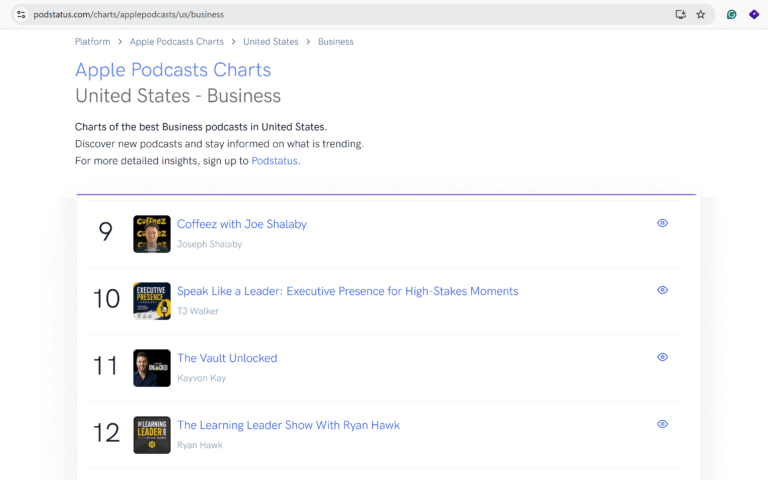Click rank number 10
Screen dimensions: 768x480
point(106,299)
